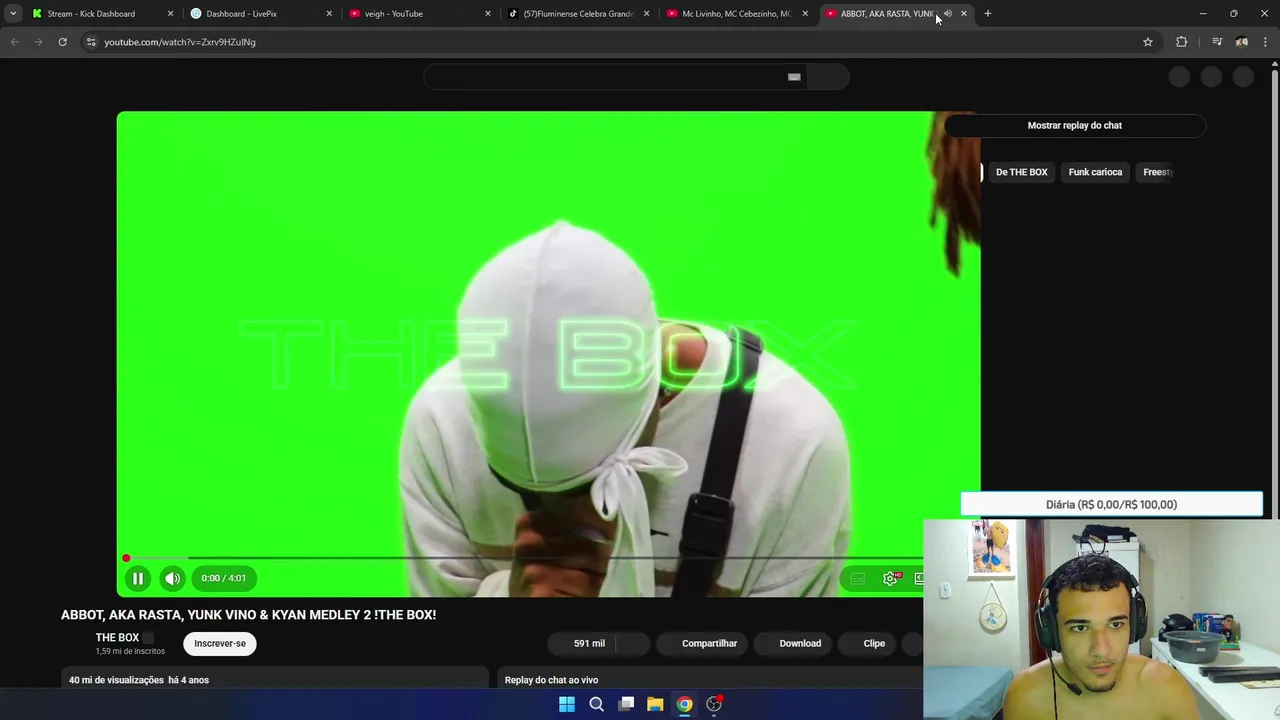Open Task View on the taskbar
1280x720 pixels.
626,704
